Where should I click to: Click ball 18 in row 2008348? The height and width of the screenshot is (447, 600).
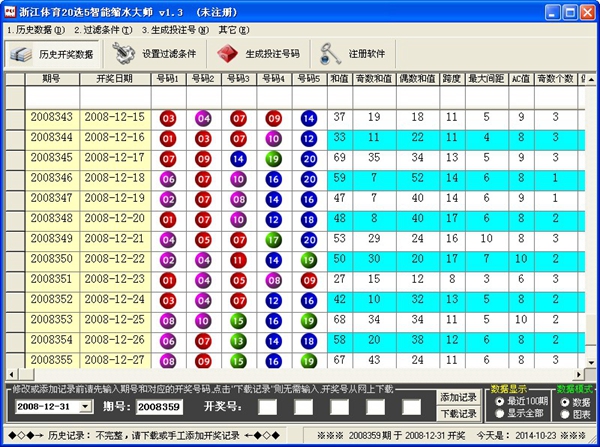coord(309,220)
